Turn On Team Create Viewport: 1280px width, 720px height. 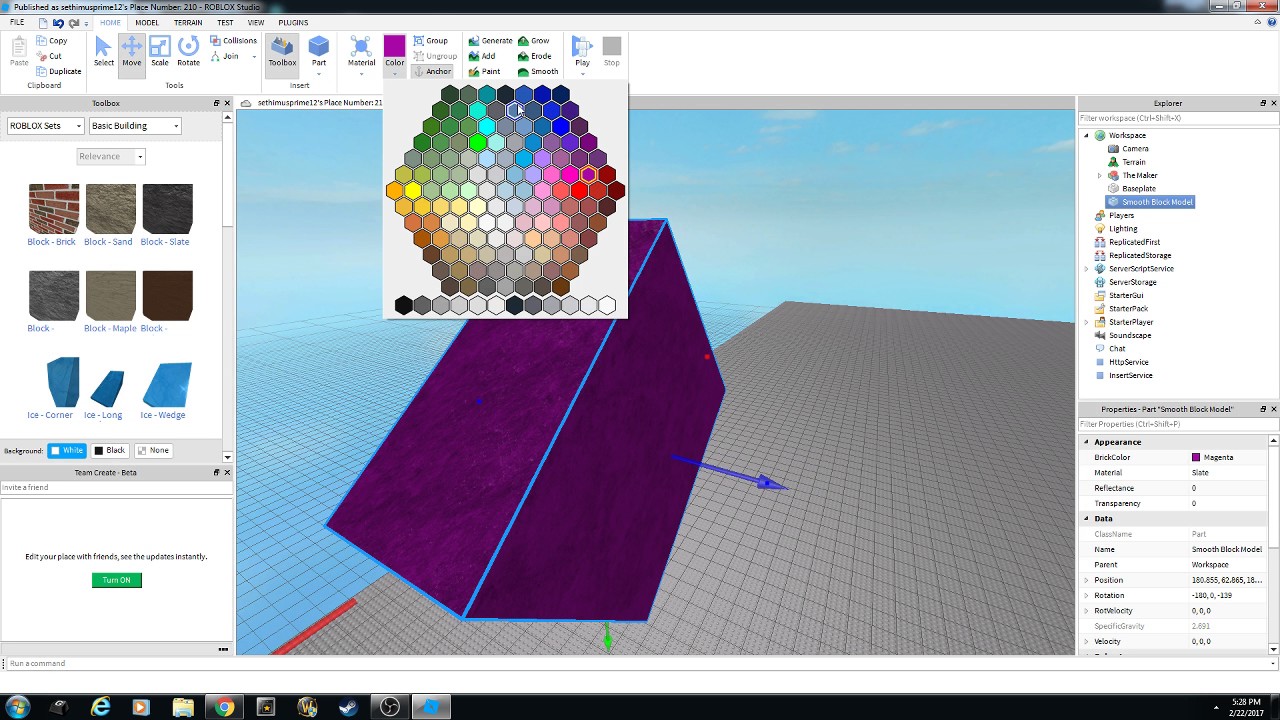(x=116, y=580)
